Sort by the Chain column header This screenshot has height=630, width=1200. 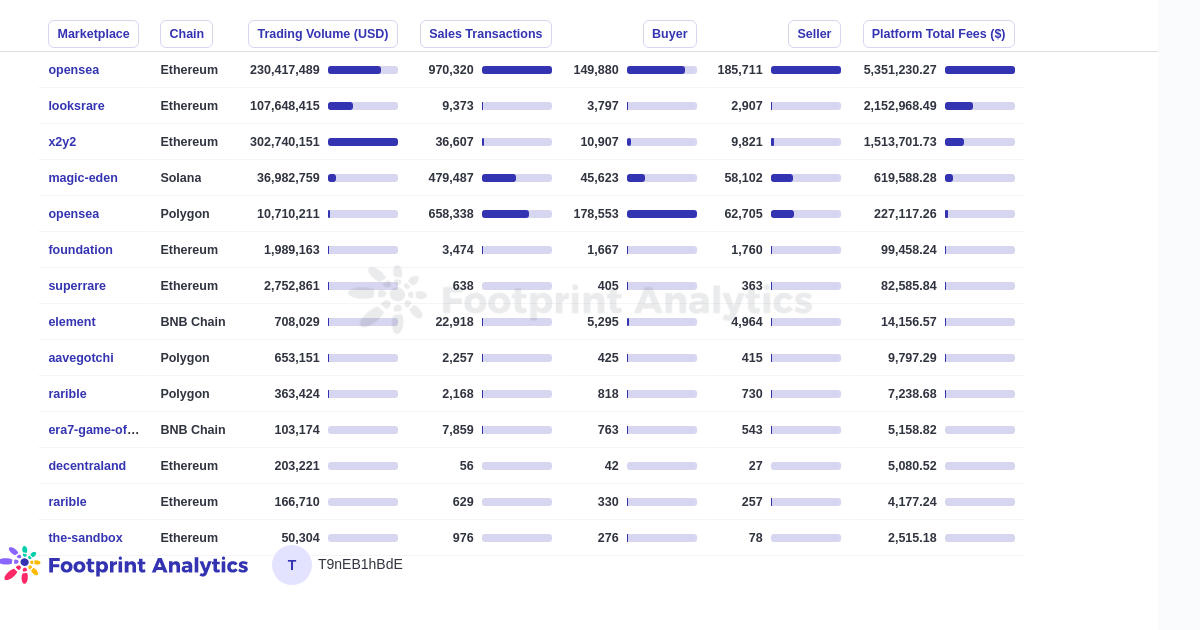pyautogui.click(x=186, y=34)
